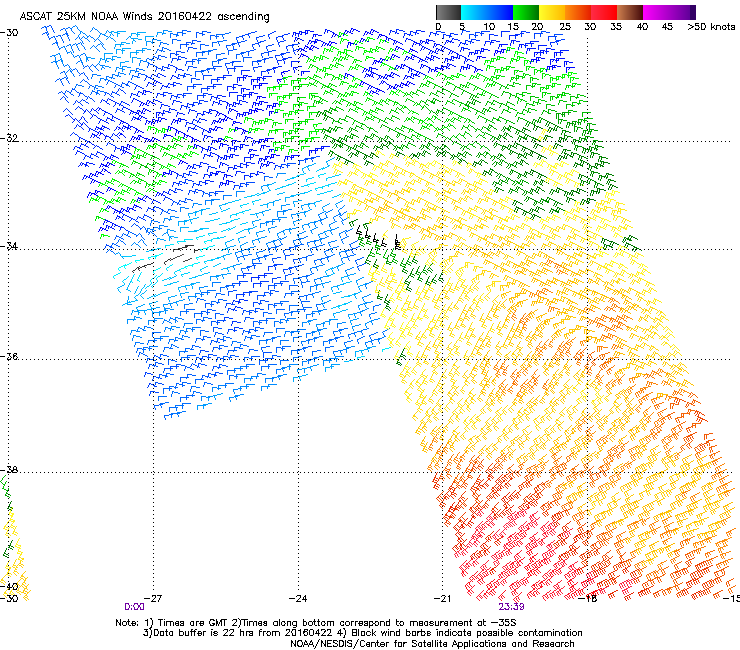
Task: Click the purple time label '0:00'
Action: pyautogui.click(x=135, y=607)
